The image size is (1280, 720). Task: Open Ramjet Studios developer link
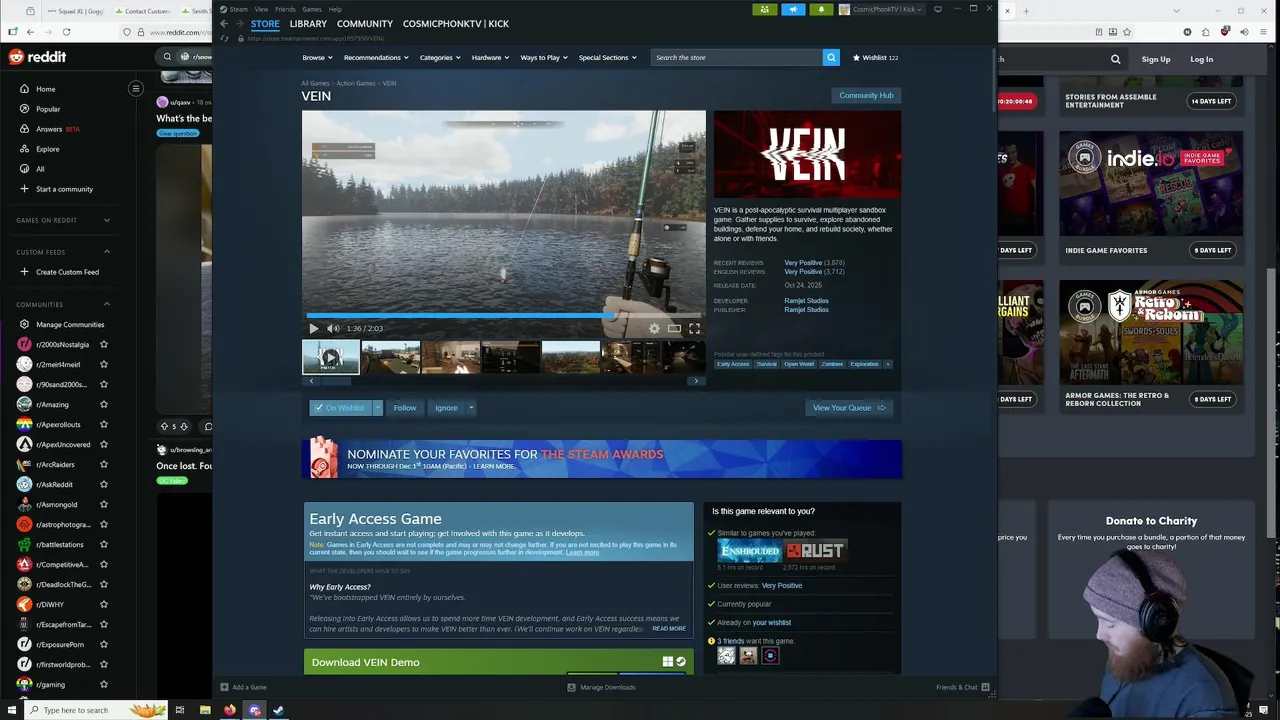coord(806,301)
